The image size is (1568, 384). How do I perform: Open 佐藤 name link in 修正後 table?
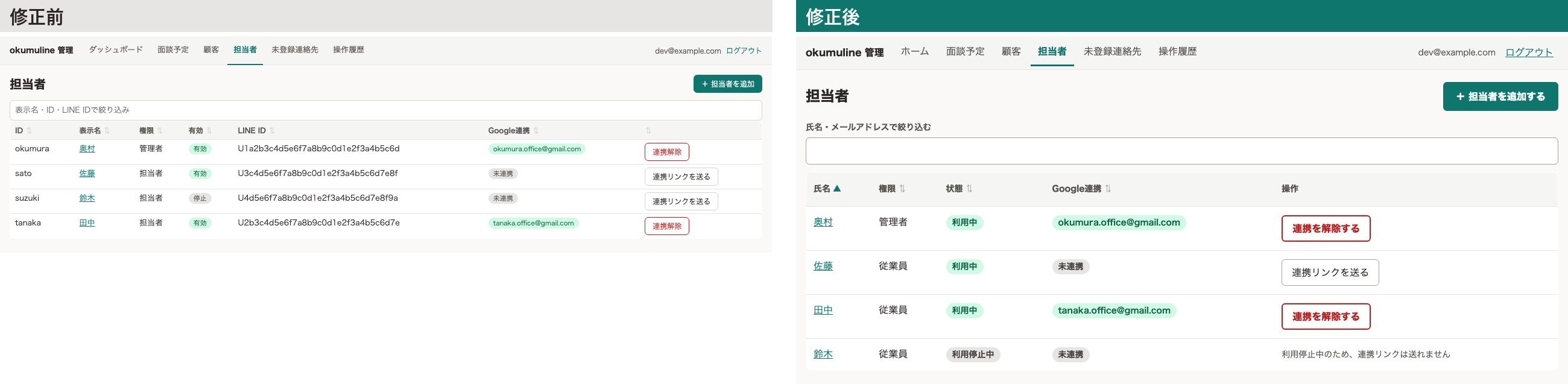pos(823,266)
